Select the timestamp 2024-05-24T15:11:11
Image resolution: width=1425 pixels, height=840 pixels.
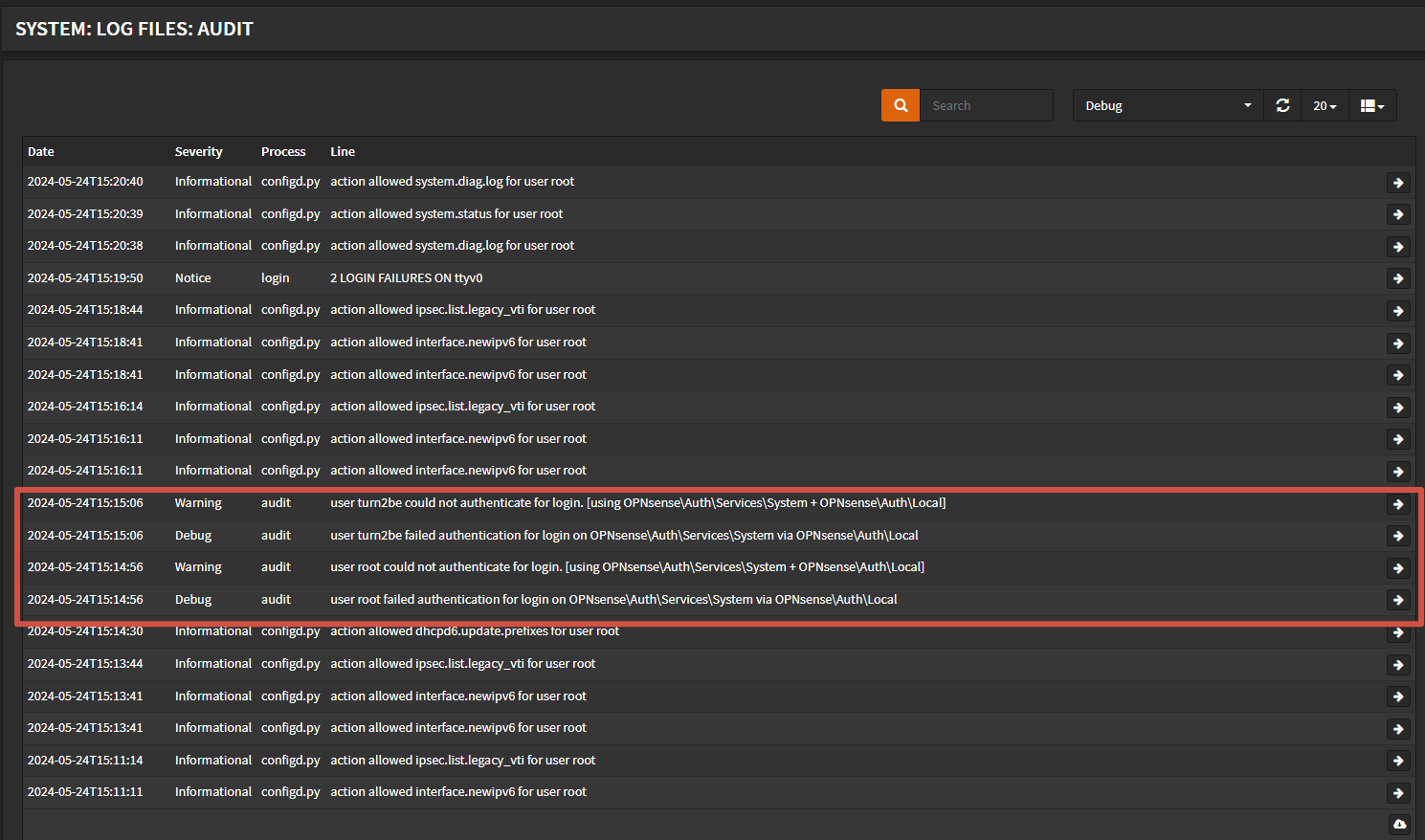(x=85, y=791)
